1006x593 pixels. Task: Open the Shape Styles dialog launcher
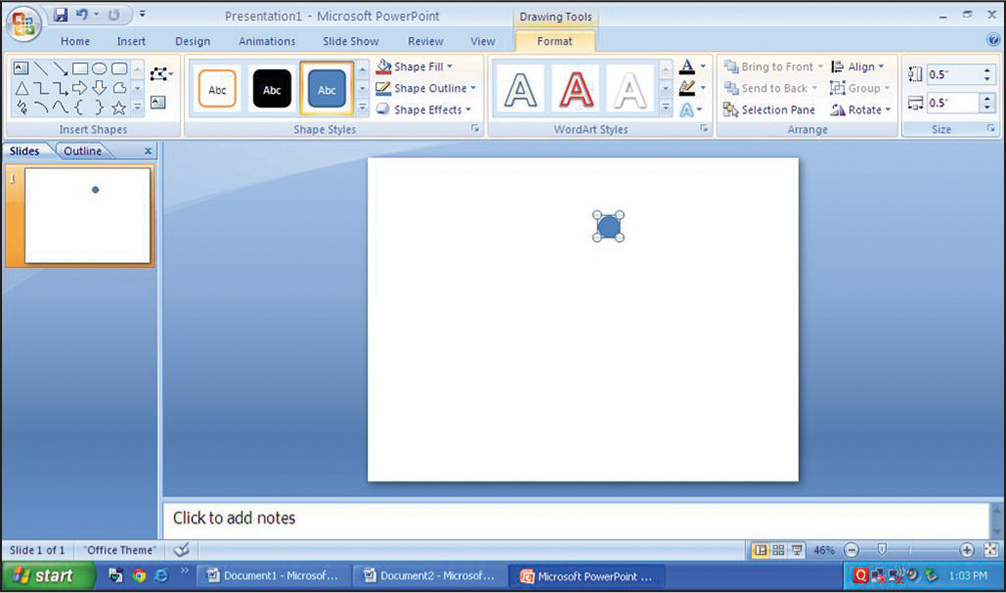click(475, 129)
